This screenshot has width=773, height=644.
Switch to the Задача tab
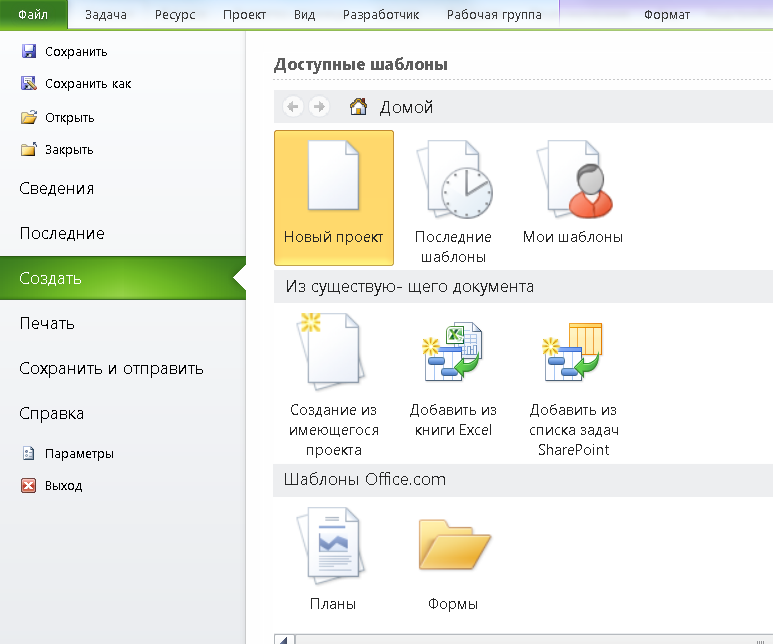click(105, 15)
